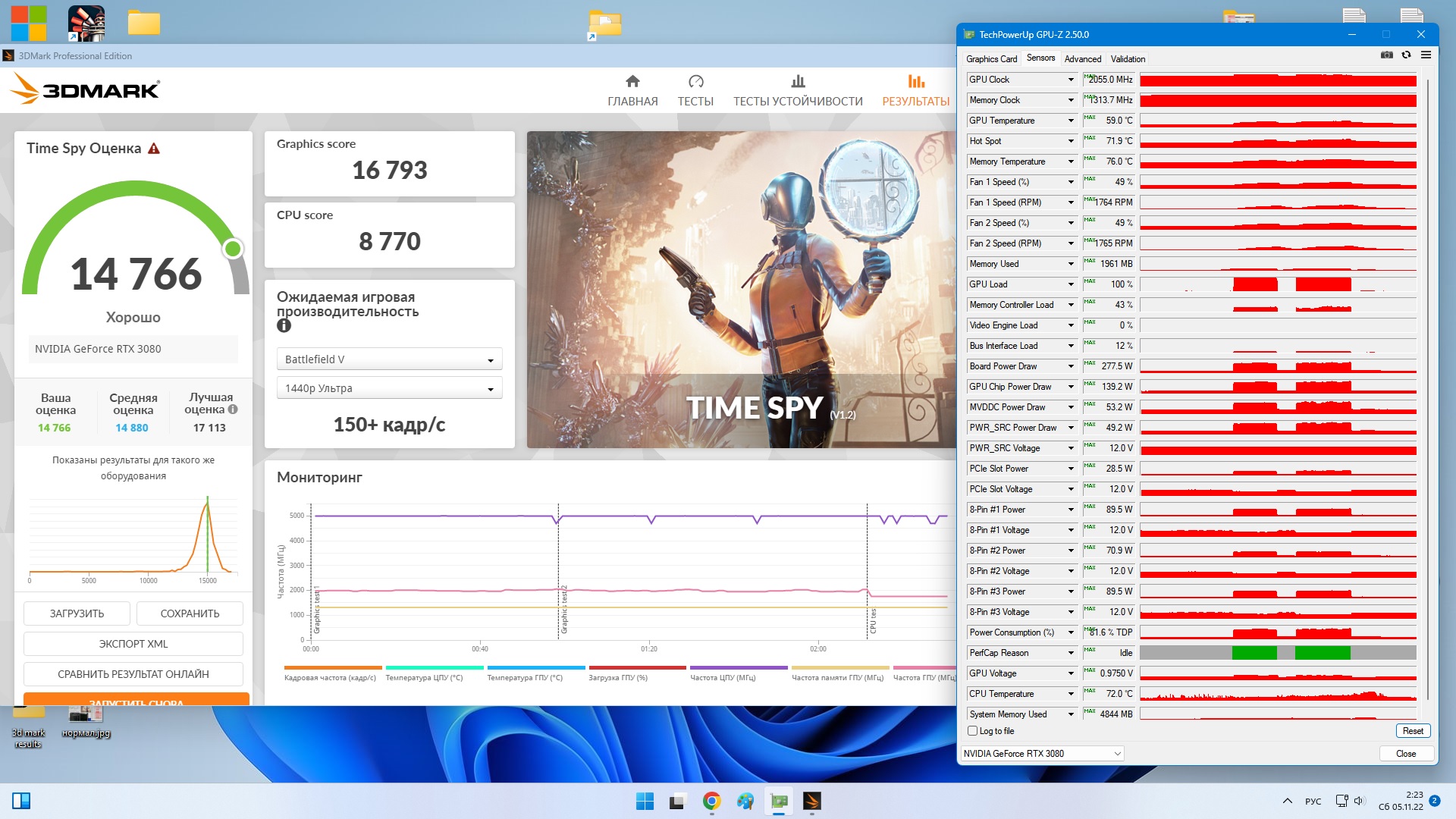Open the GPU Clock sensor dropdown arrow
The height and width of the screenshot is (819, 1456).
click(x=1071, y=80)
